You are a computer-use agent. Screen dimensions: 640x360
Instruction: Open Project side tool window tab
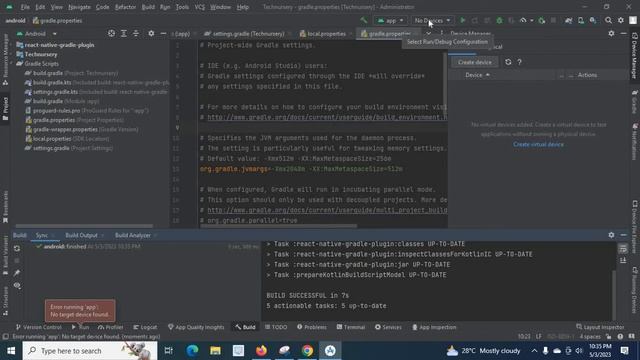tap(5, 109)
